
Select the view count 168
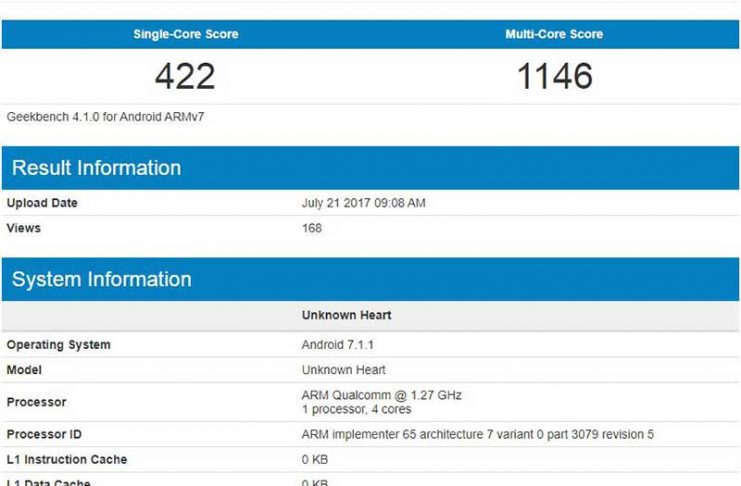[312, 228]
